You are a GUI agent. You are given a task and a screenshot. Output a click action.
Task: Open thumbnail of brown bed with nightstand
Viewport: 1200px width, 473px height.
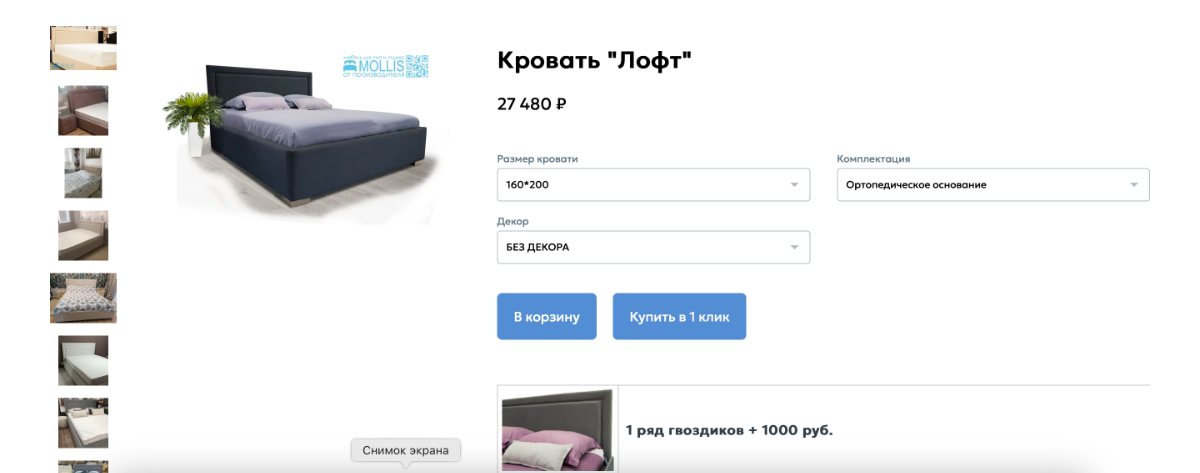(x=83, y=110)
